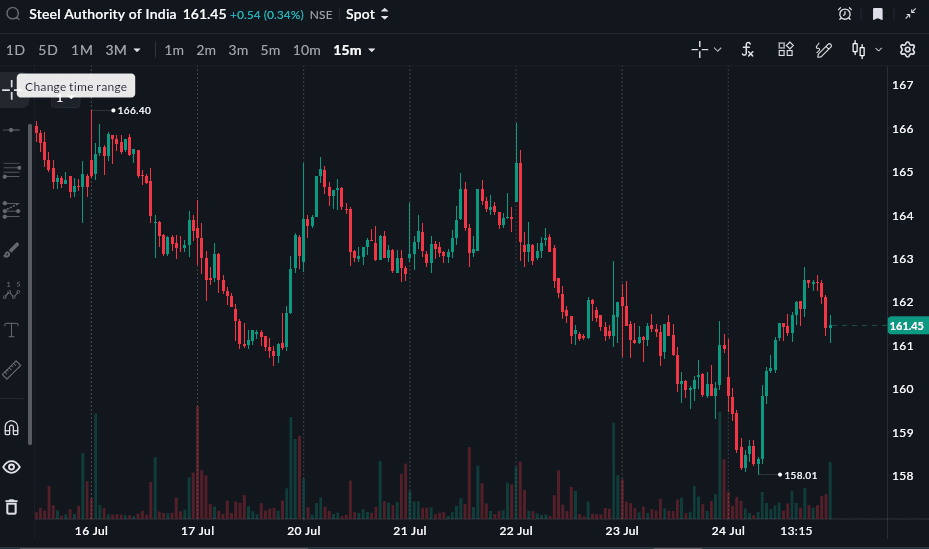Click the 167 price axis label

(902, 85)
